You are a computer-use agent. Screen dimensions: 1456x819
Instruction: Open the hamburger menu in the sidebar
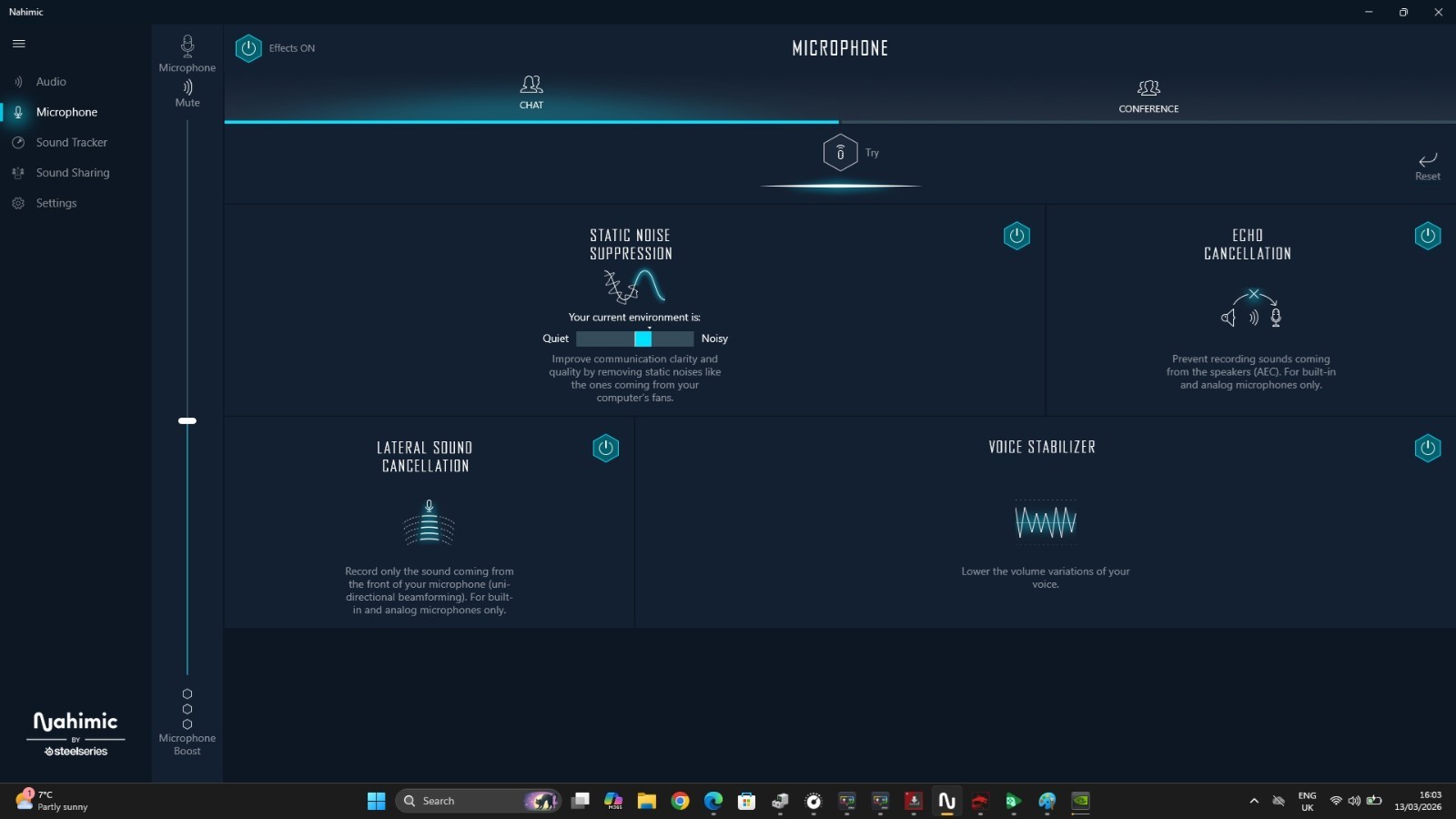point(18,44)
